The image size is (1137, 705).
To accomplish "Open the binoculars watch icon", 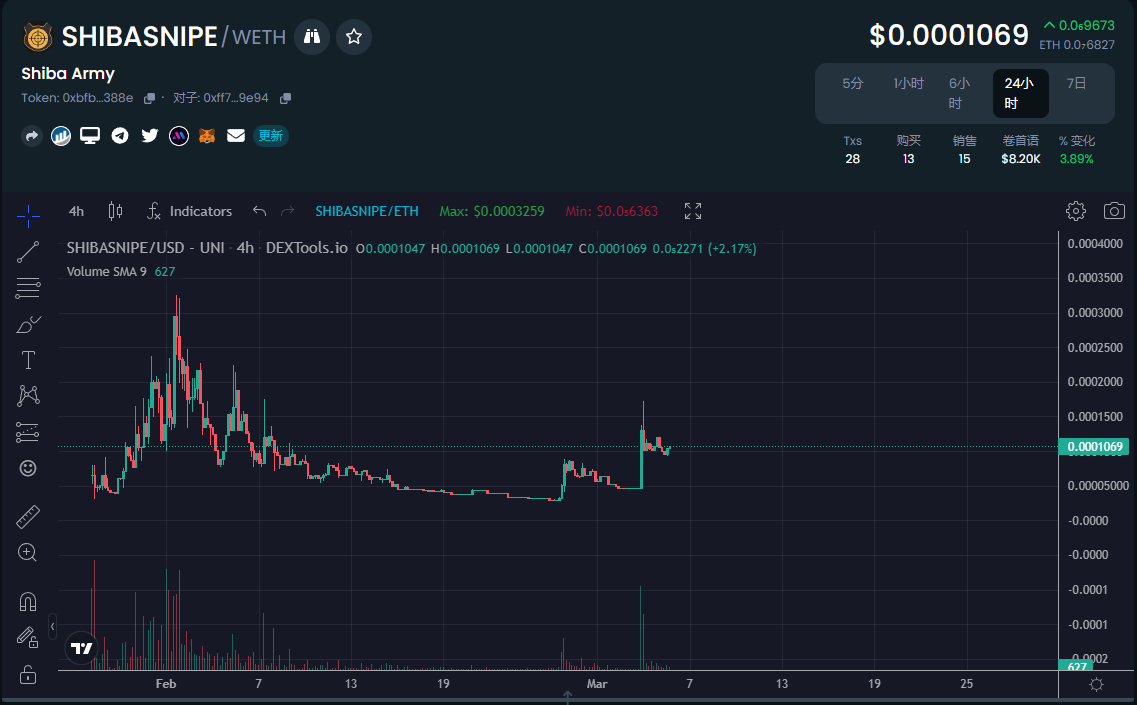I will pos(312,36).
